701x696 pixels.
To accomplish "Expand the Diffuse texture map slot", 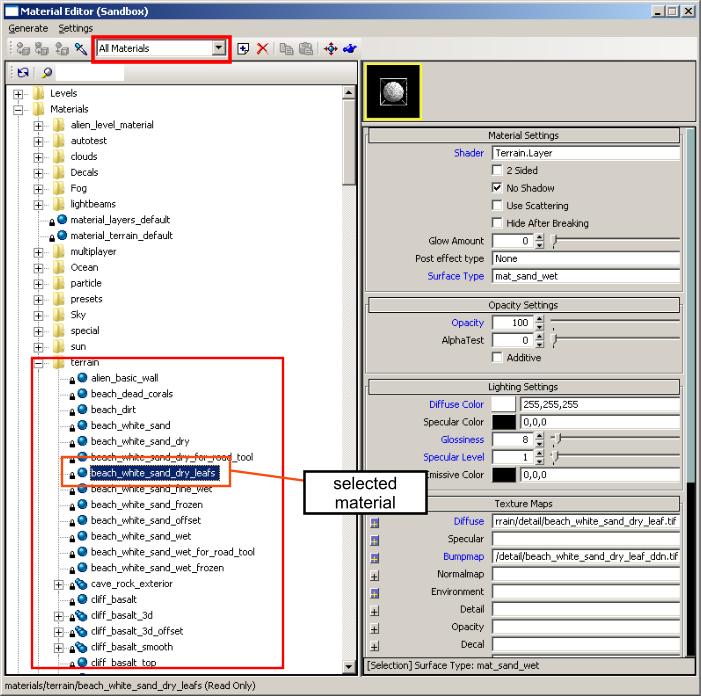I will click(376, 522).
